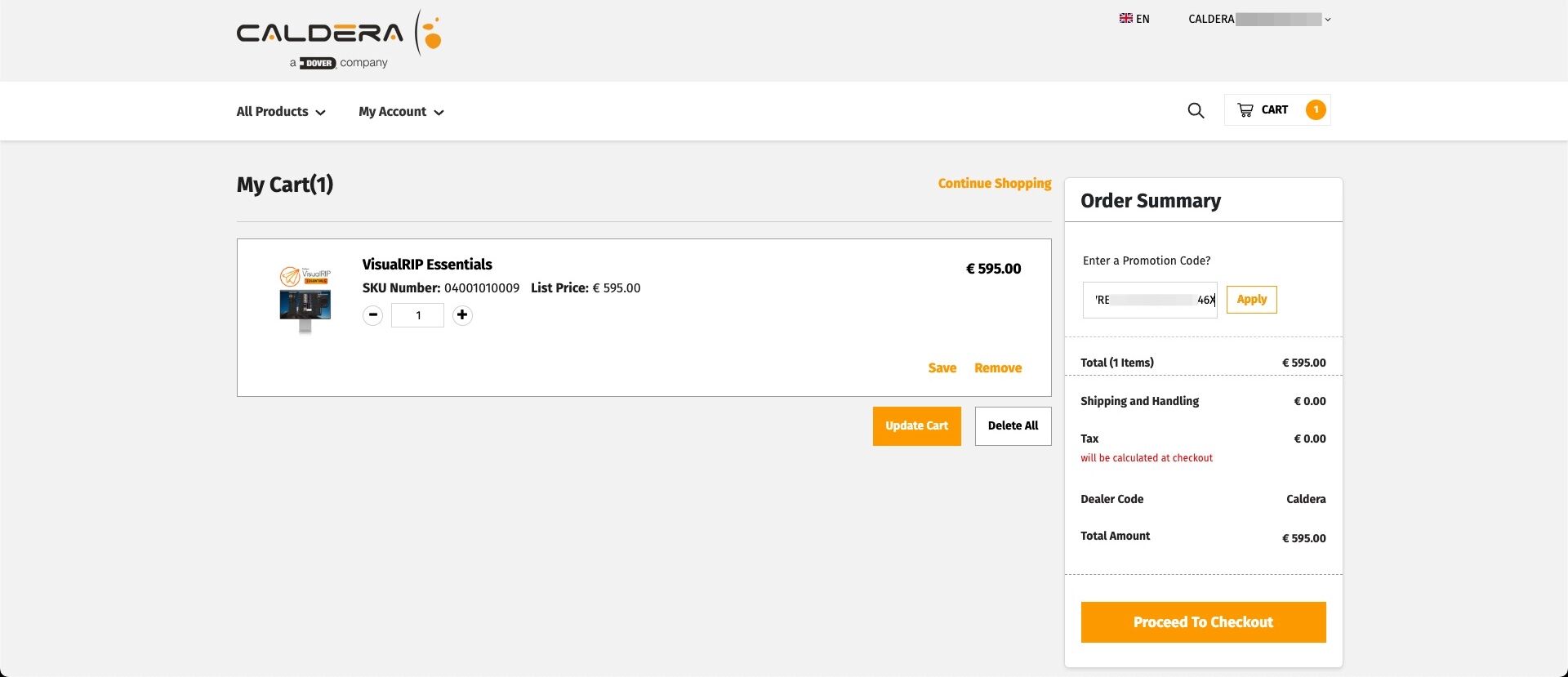Apply the promotion code

tap(1251, 300)
